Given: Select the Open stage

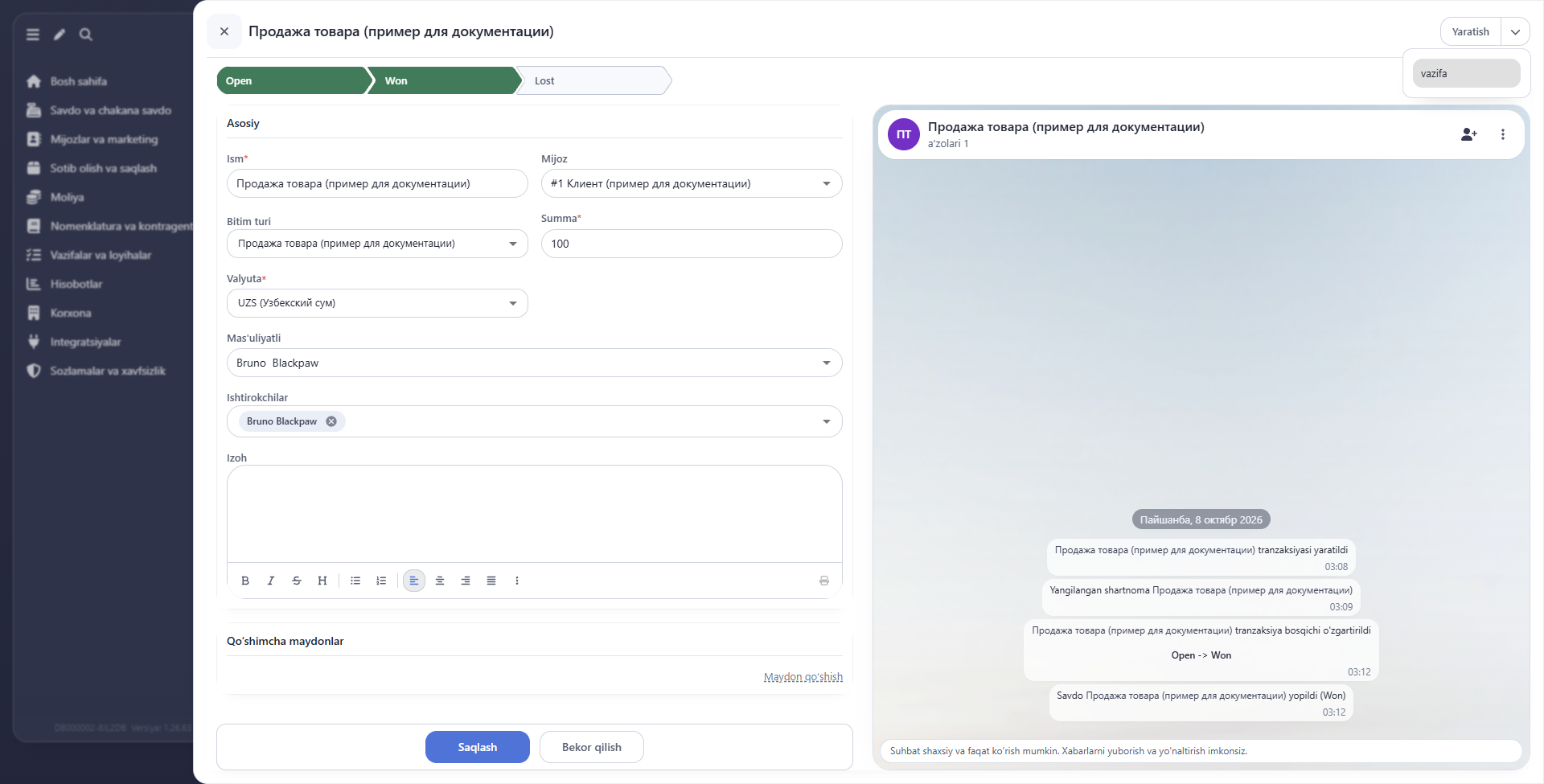Looking at the screenshot, I should pyautogui.click(x=293, y=80).
